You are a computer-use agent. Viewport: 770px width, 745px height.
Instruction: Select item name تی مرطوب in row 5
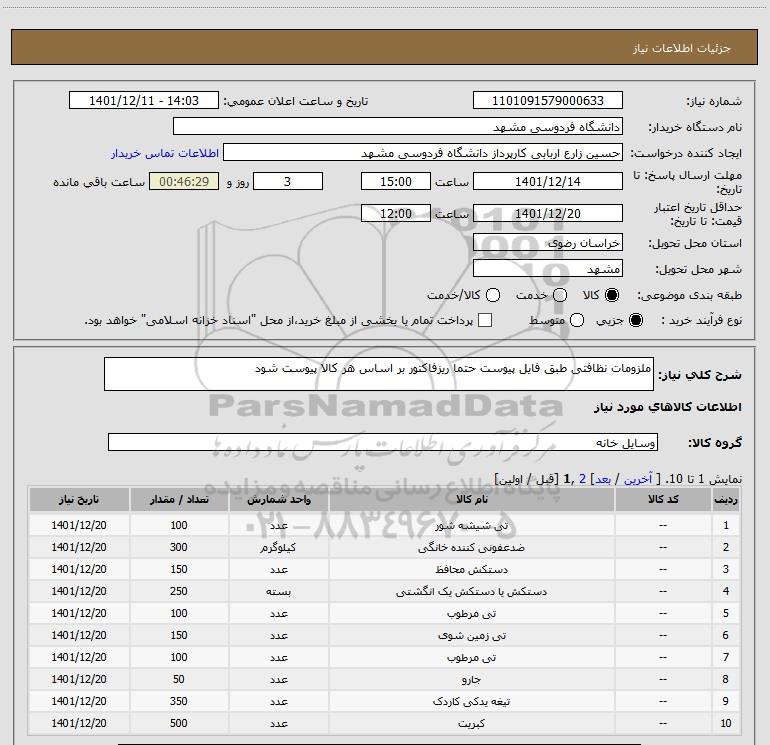[x=471, y=613]
